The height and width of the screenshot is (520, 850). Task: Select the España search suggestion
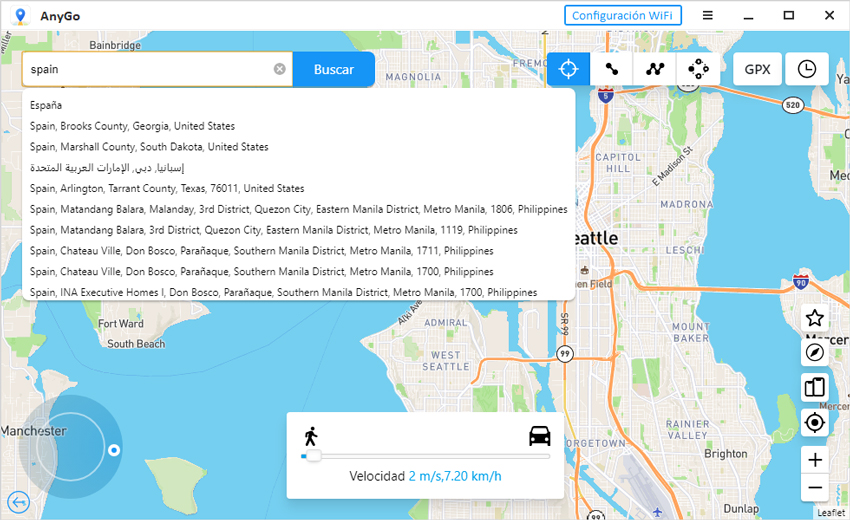click(46, 105)
